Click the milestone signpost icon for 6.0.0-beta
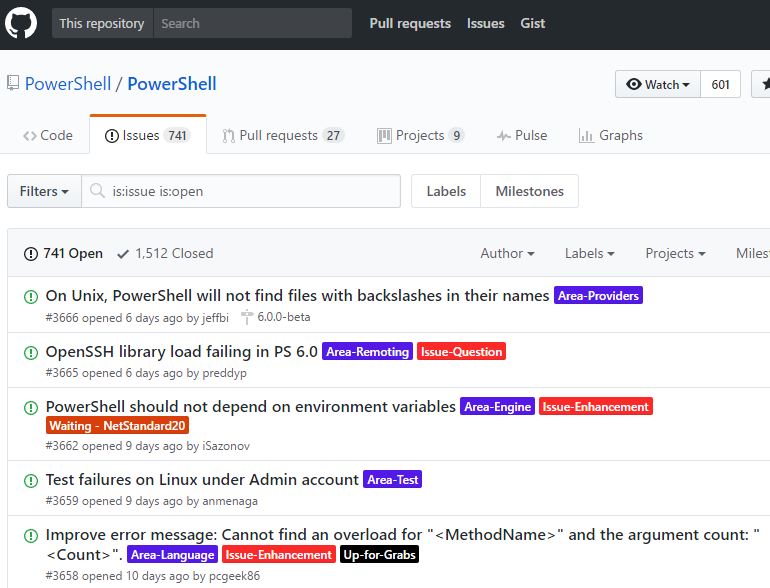The image size is (770, 588). 246,317
